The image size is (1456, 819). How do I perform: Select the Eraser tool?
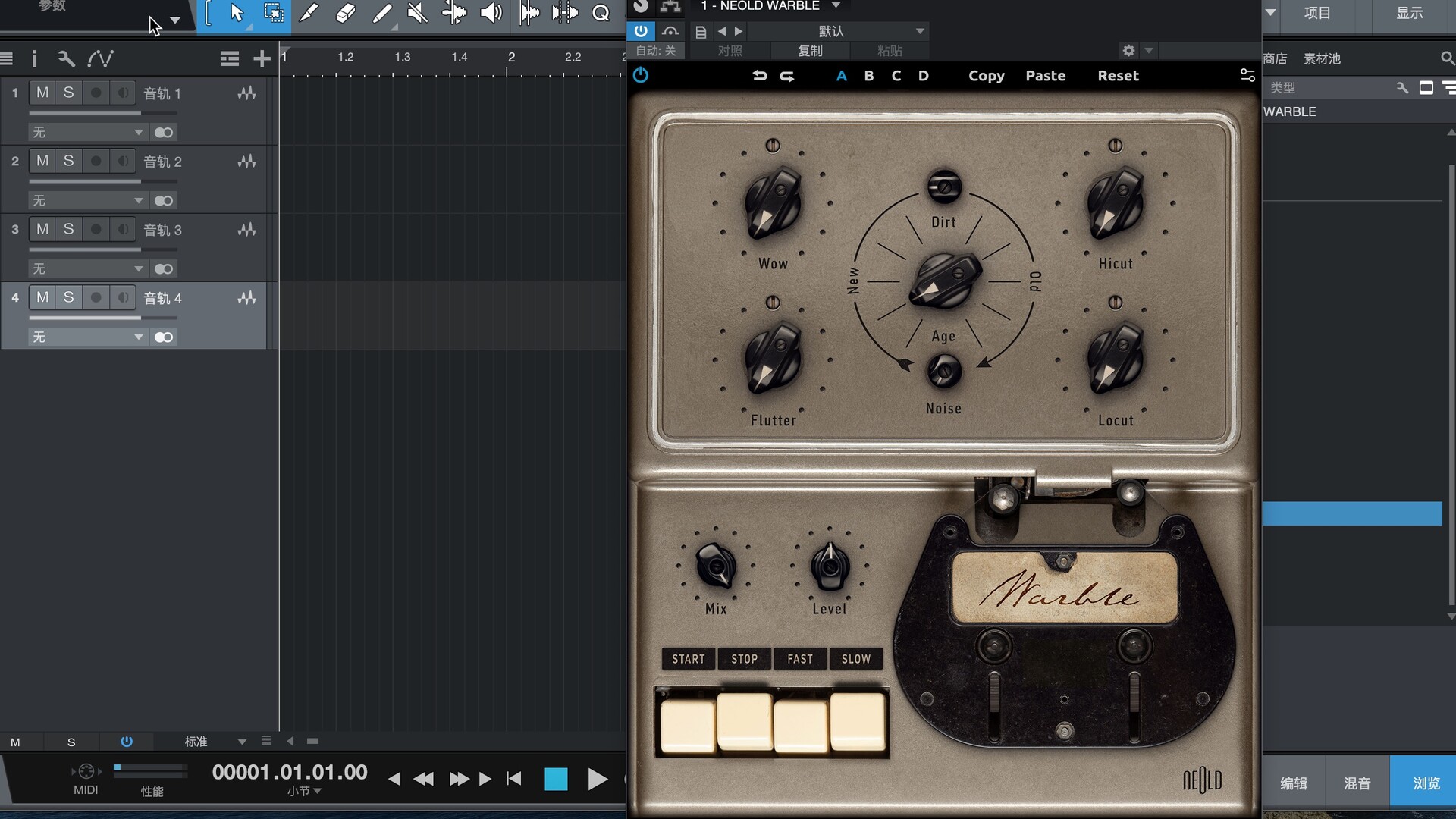[345, 13]
